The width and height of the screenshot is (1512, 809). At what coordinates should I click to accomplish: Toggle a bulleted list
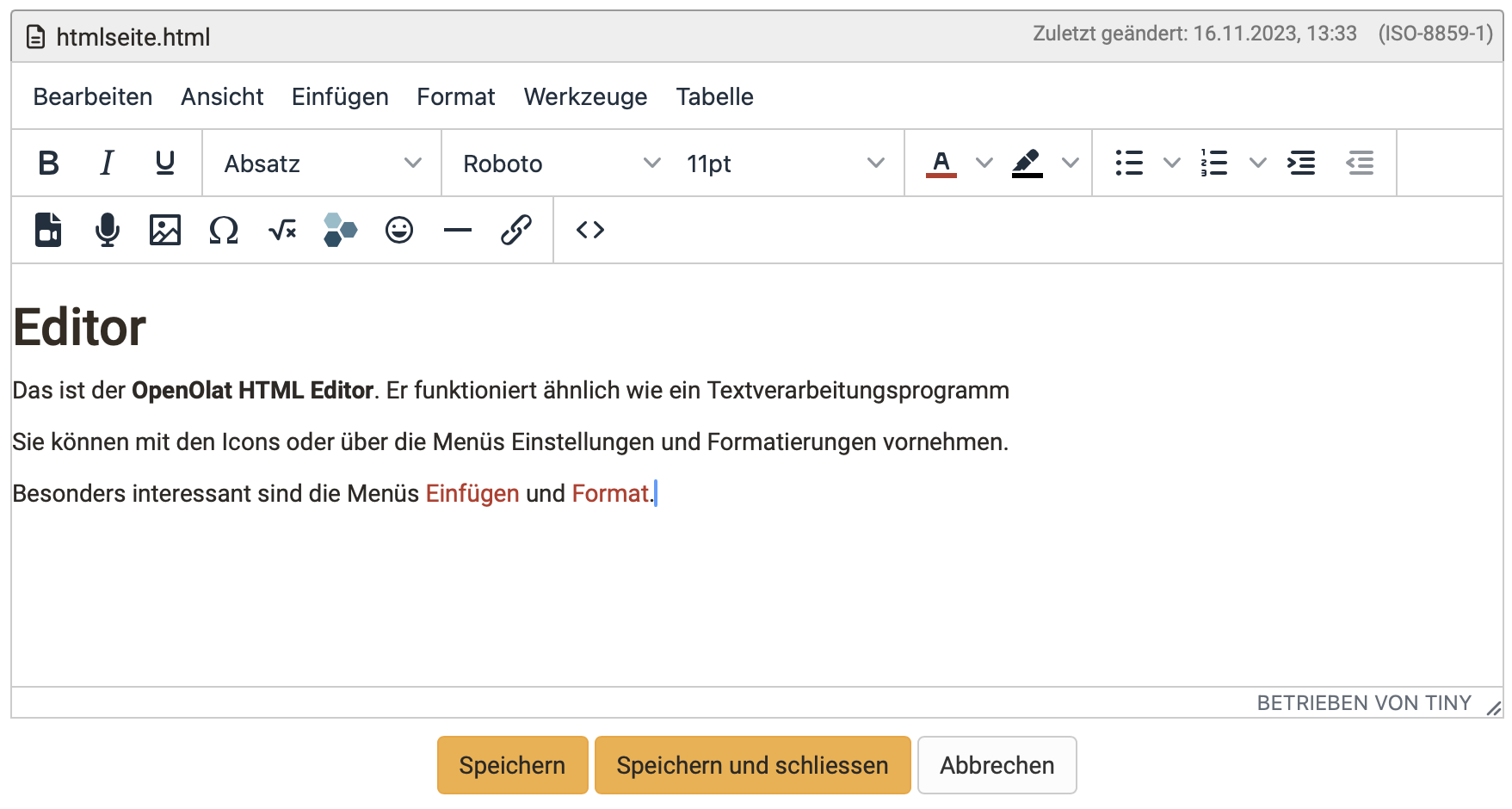(1128, 163)
